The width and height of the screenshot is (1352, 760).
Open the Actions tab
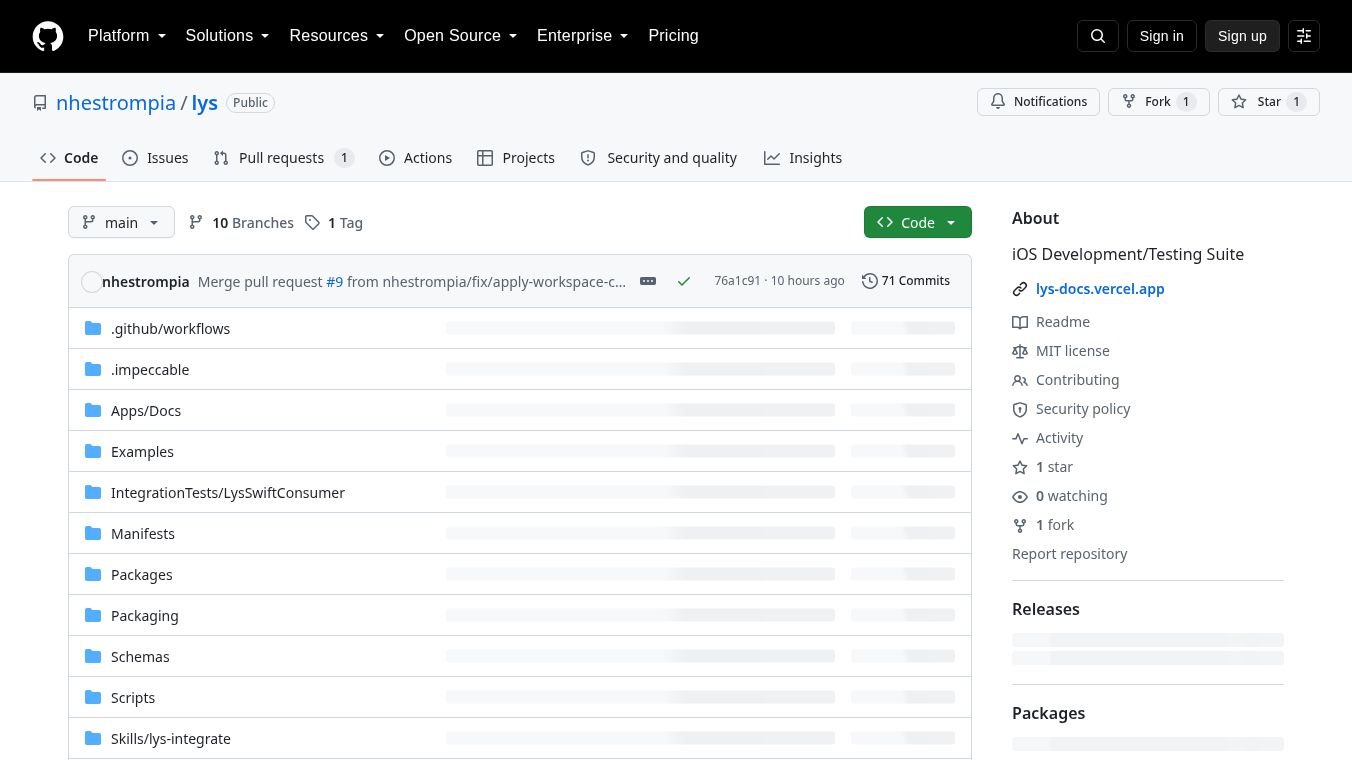[x=415, y=158]
